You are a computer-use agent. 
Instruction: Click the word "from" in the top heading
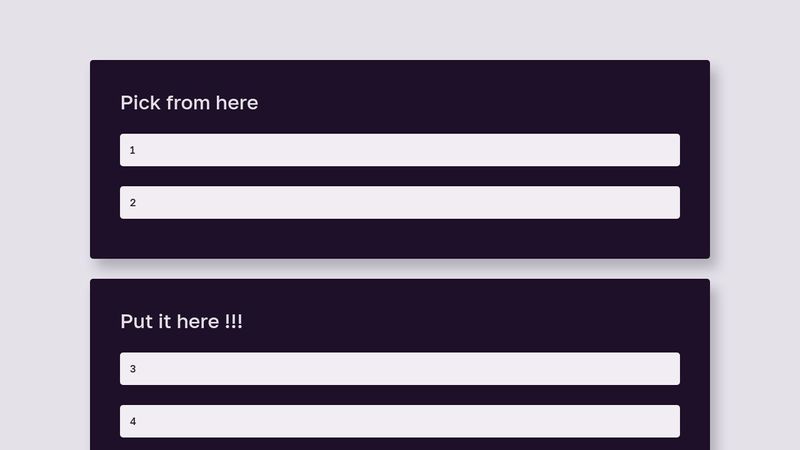(188, 103)
